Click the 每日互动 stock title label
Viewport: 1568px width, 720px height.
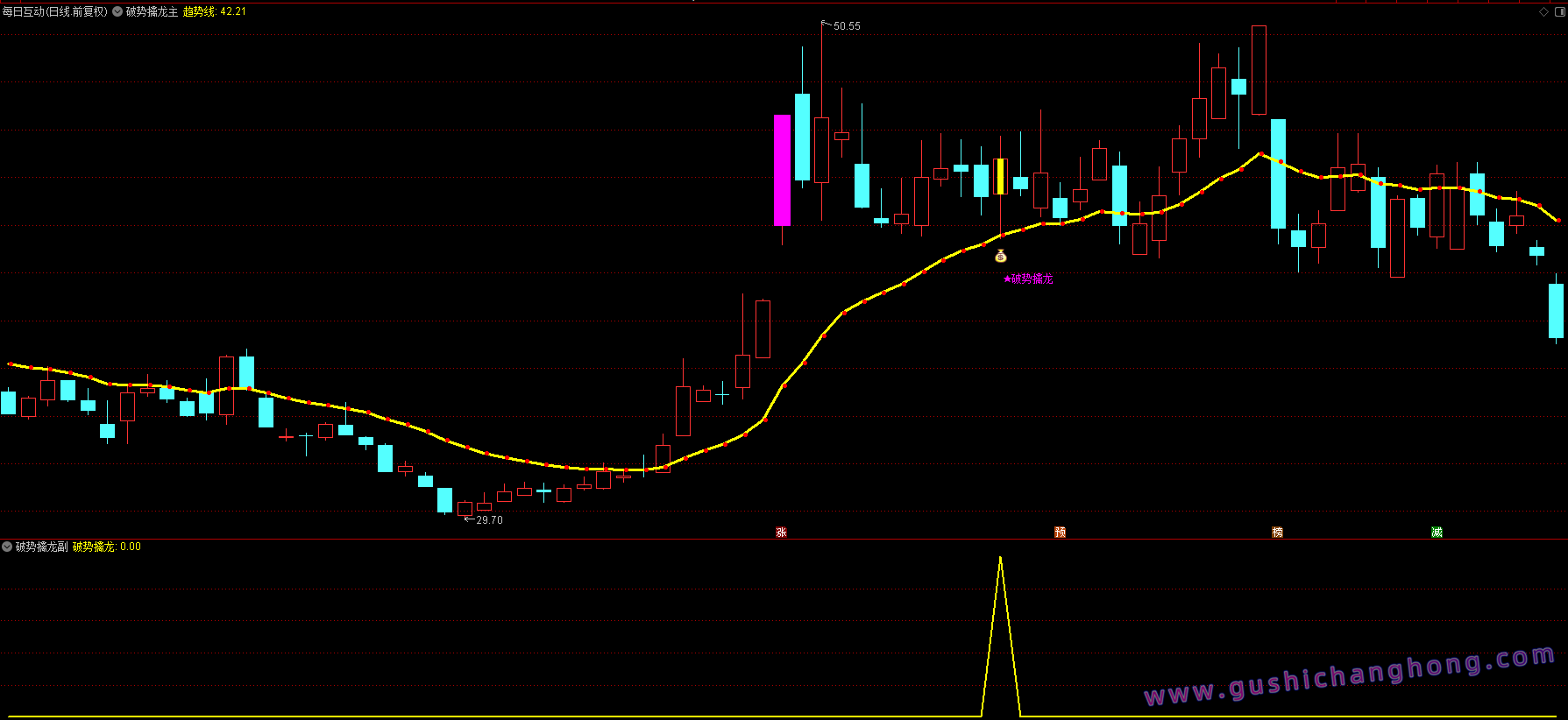pyautogui.click(x=54, y=12)
